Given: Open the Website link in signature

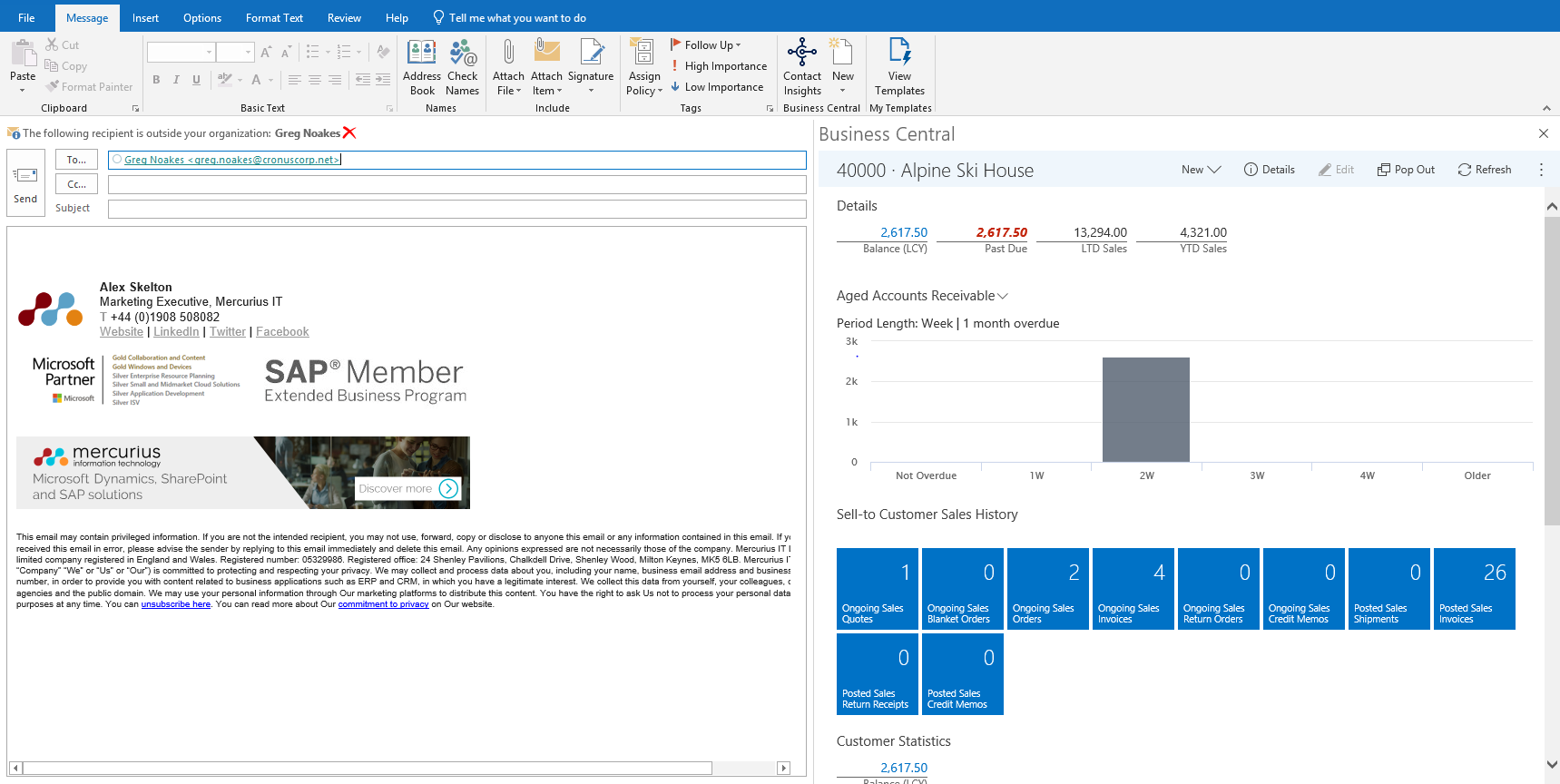Looking at the screenshot, I should (122, 332).
